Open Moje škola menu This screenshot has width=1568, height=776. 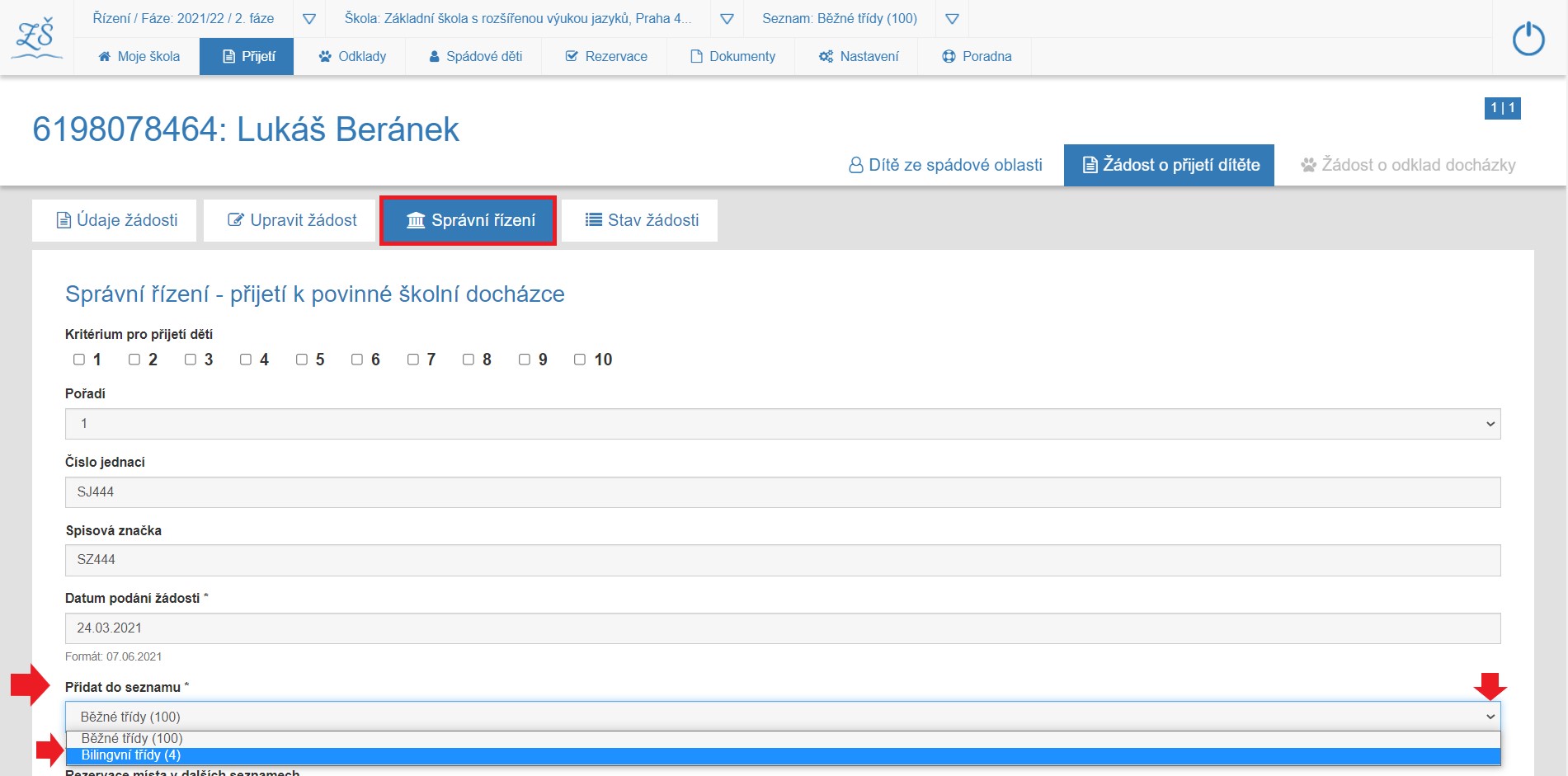[138, 56]
